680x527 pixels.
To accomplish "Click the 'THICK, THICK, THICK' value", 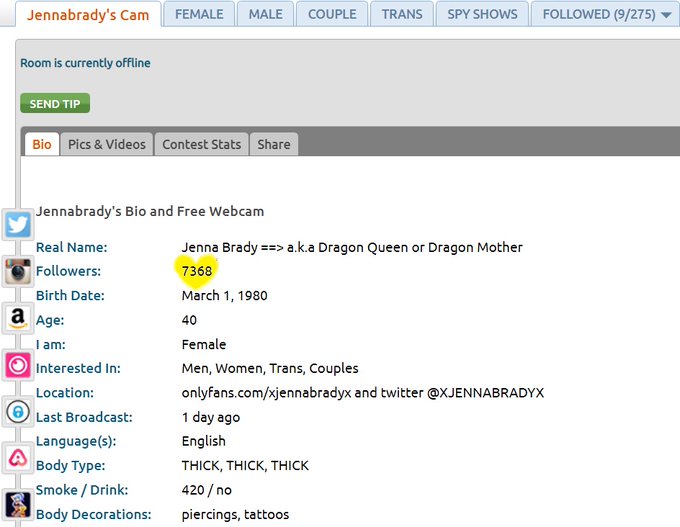I will [245, 465].
